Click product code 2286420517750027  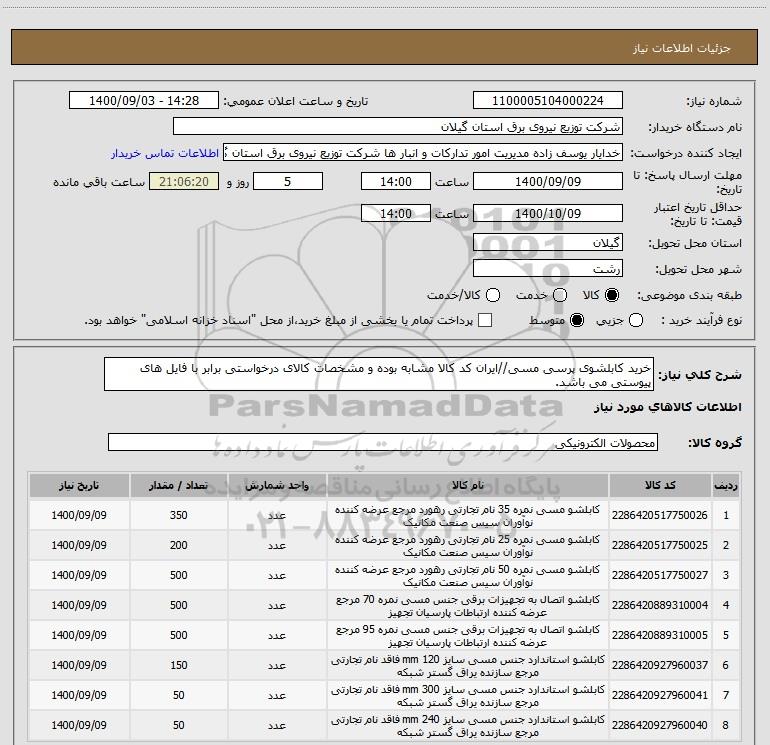pyautogui.click(x=660, y=576)
